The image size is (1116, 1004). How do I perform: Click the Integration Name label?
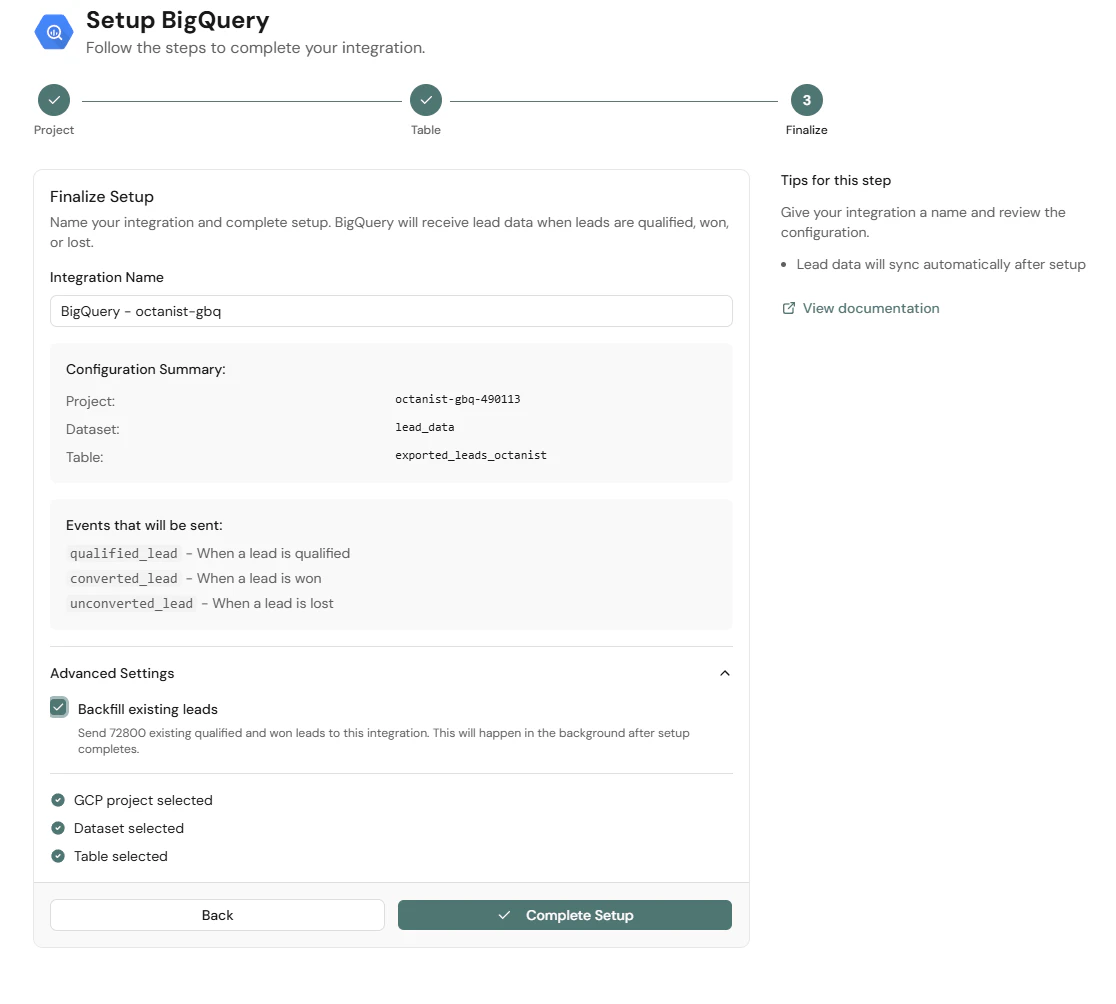click(x=107, y=278)
